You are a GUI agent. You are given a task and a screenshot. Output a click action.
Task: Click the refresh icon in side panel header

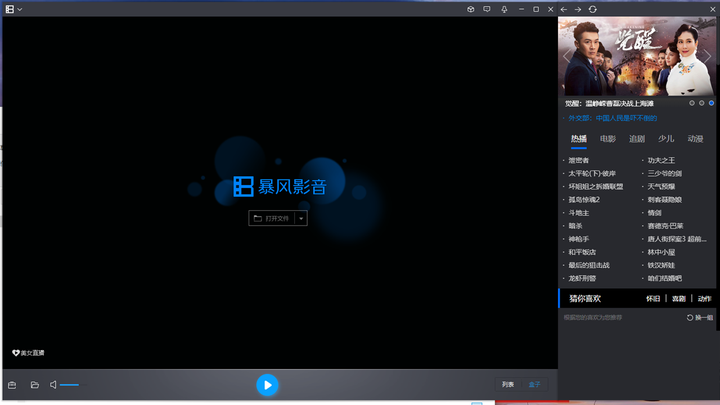point(593,9)
